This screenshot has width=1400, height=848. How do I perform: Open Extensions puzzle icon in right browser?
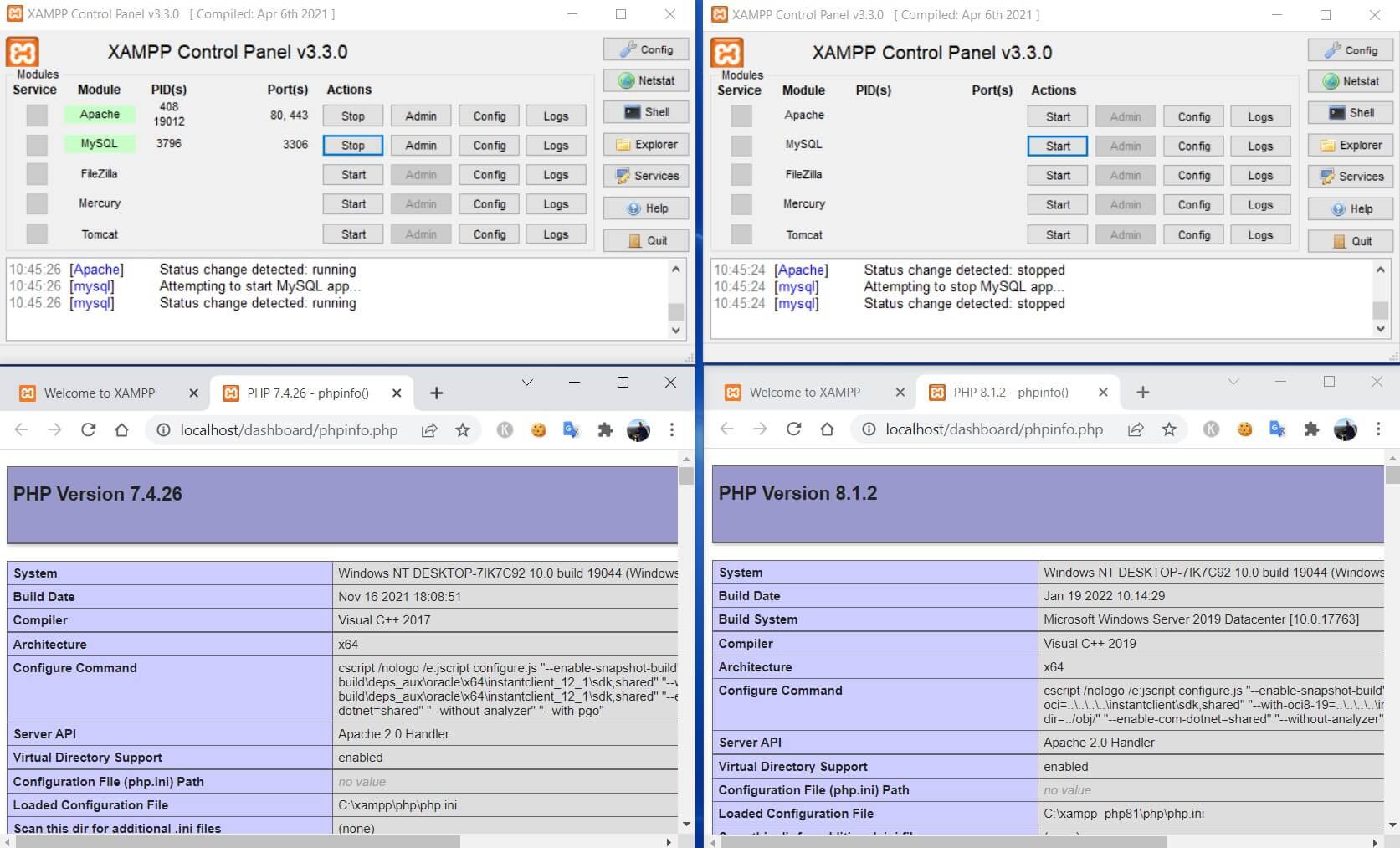(x=1311, y=429)
